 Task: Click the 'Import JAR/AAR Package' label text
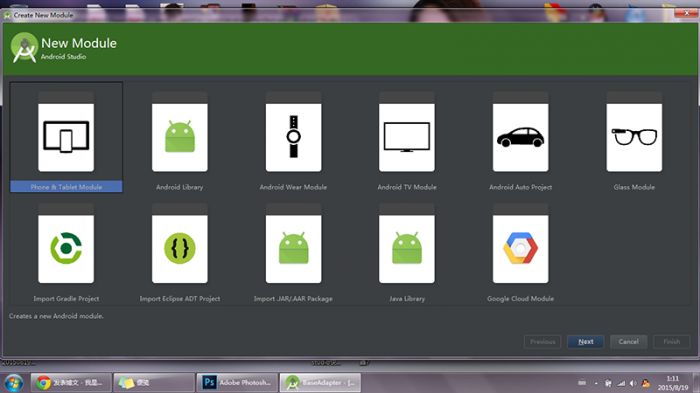click(x=293, y=299)
